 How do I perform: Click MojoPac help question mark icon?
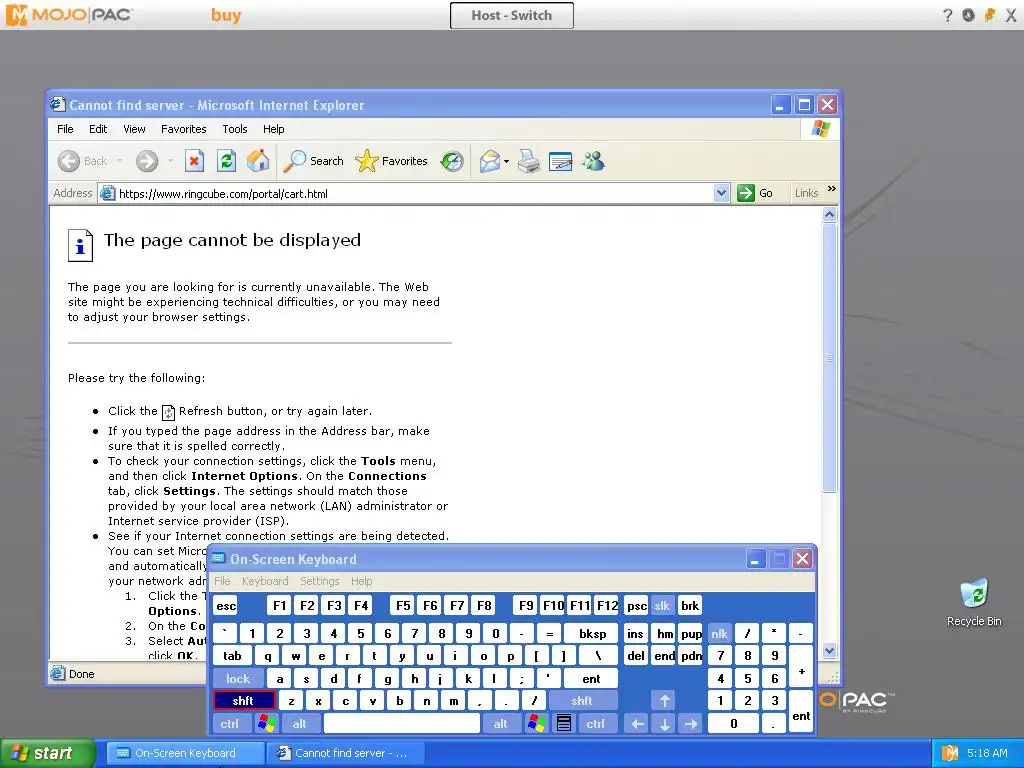click(x=948, y=15)
